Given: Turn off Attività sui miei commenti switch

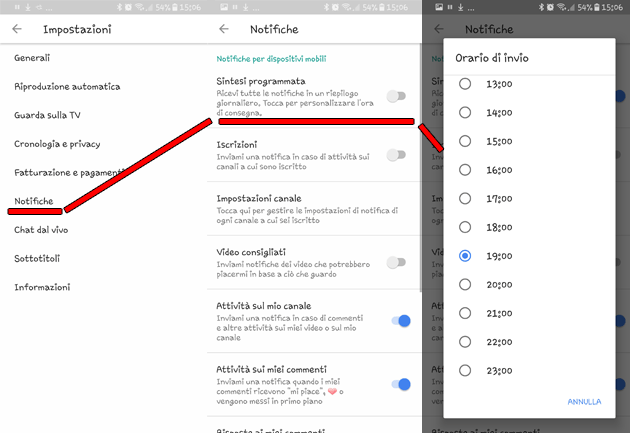Looking at the screenshot, I should [400, 384].
